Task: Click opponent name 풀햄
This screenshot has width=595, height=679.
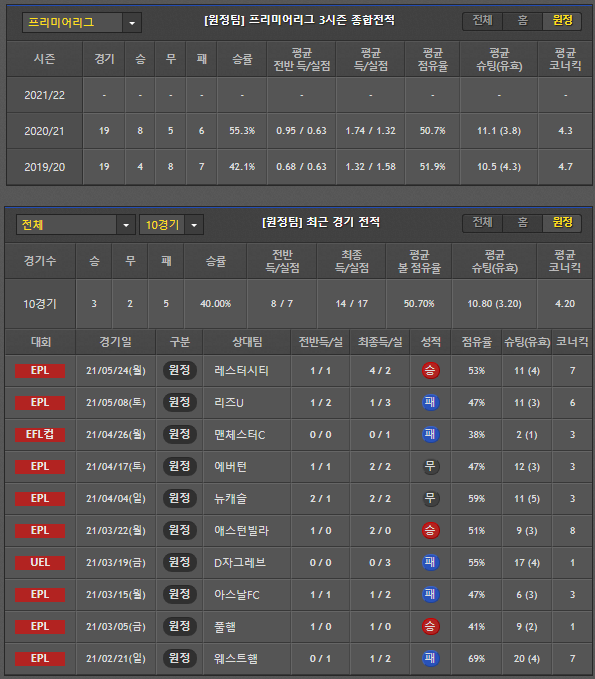Action: (x=225, y=627)
